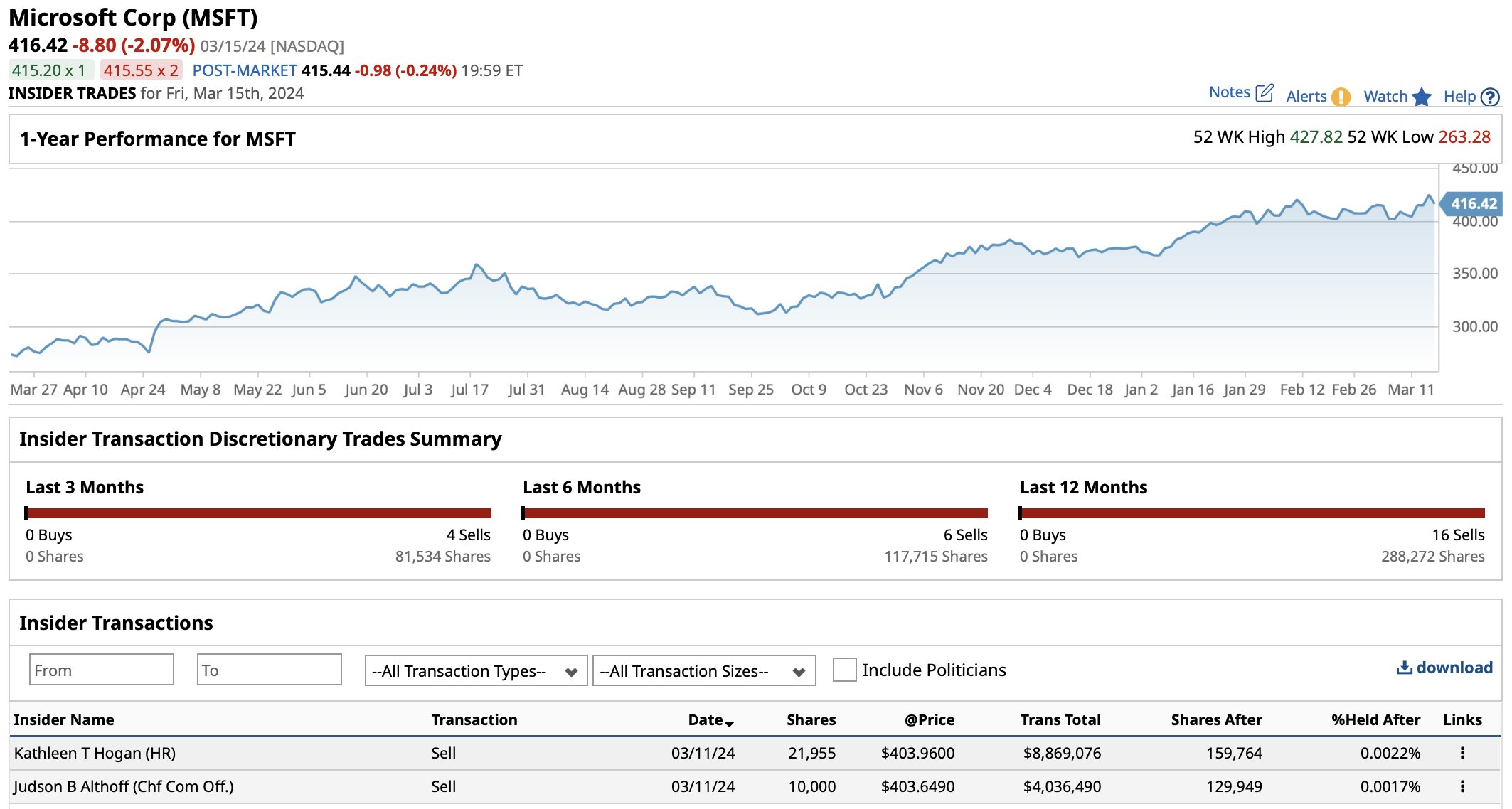The width and height of the screenshot is (1512, 809).
Task: Click the Mar 11 chart axis label
Action: [x=1411, y=390]
